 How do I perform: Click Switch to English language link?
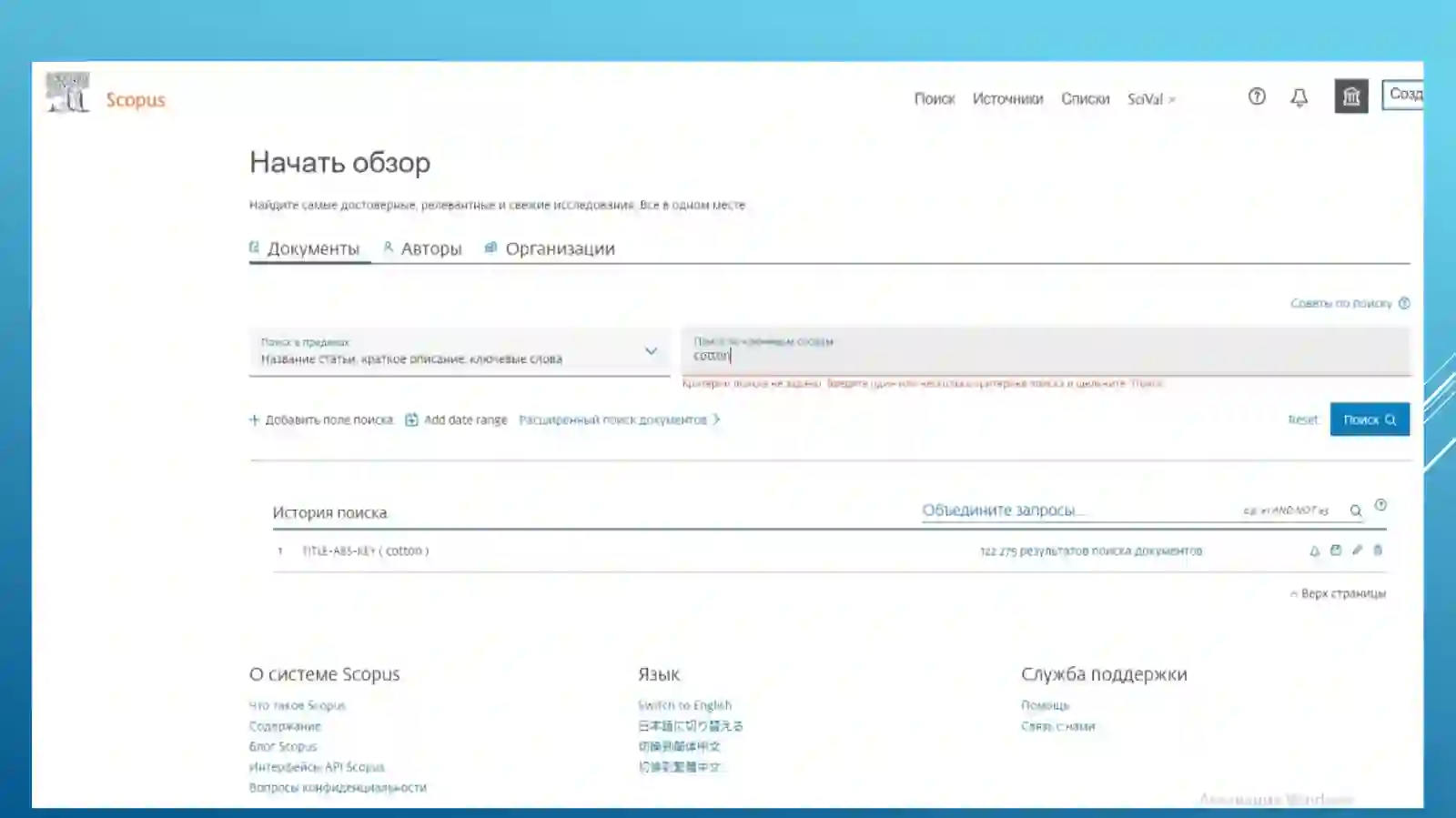pos(684,705)
